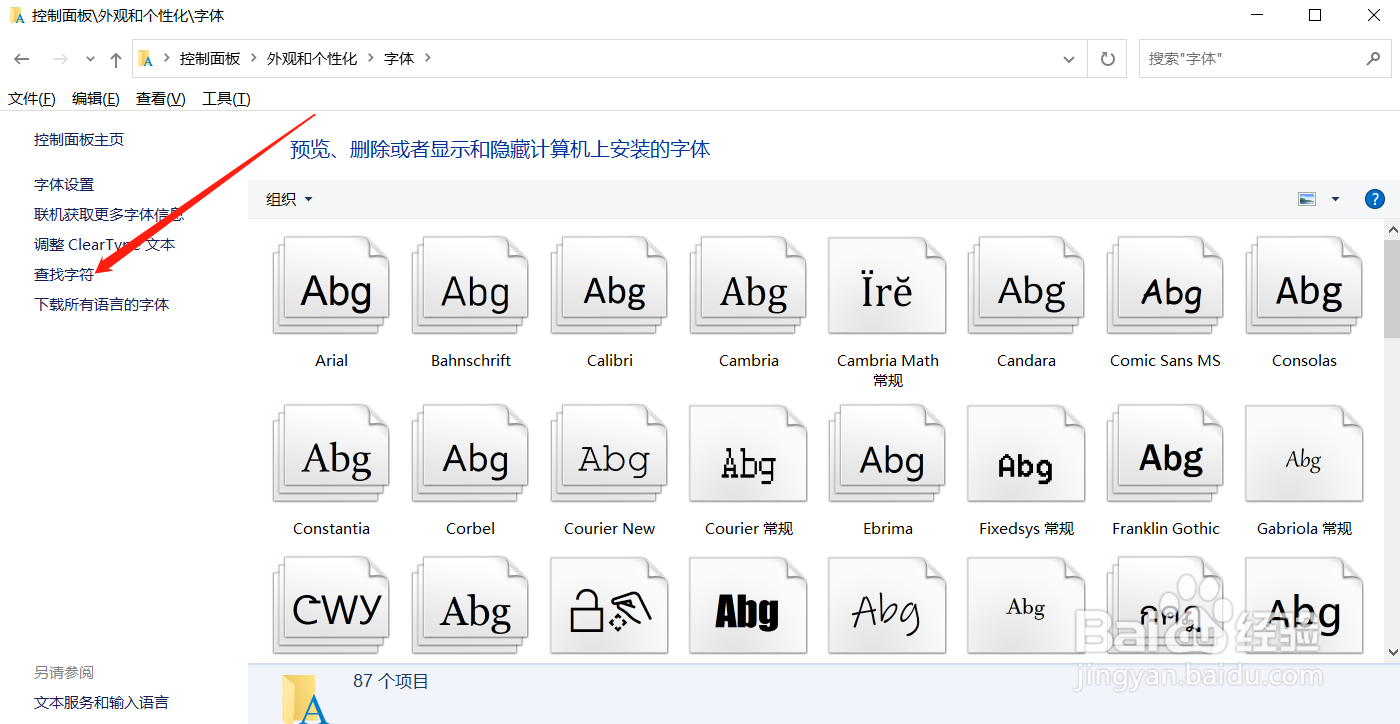Image resolution: width=1400 pixels, height=724 pixels.
Task: Open the 工具(T) menu
Action: pyautogui.click(x=226, y=98)
